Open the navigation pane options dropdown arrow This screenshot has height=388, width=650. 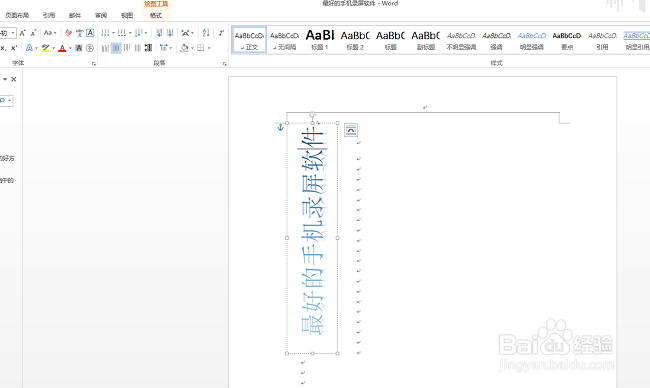click(5, 79)
